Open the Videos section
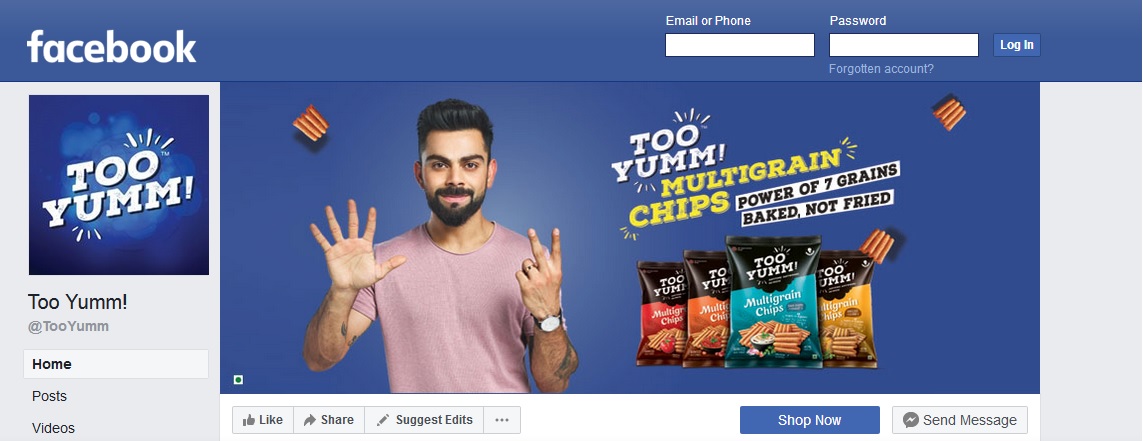1143x441 pixels. pyautogui.click(x=53, y=429)
